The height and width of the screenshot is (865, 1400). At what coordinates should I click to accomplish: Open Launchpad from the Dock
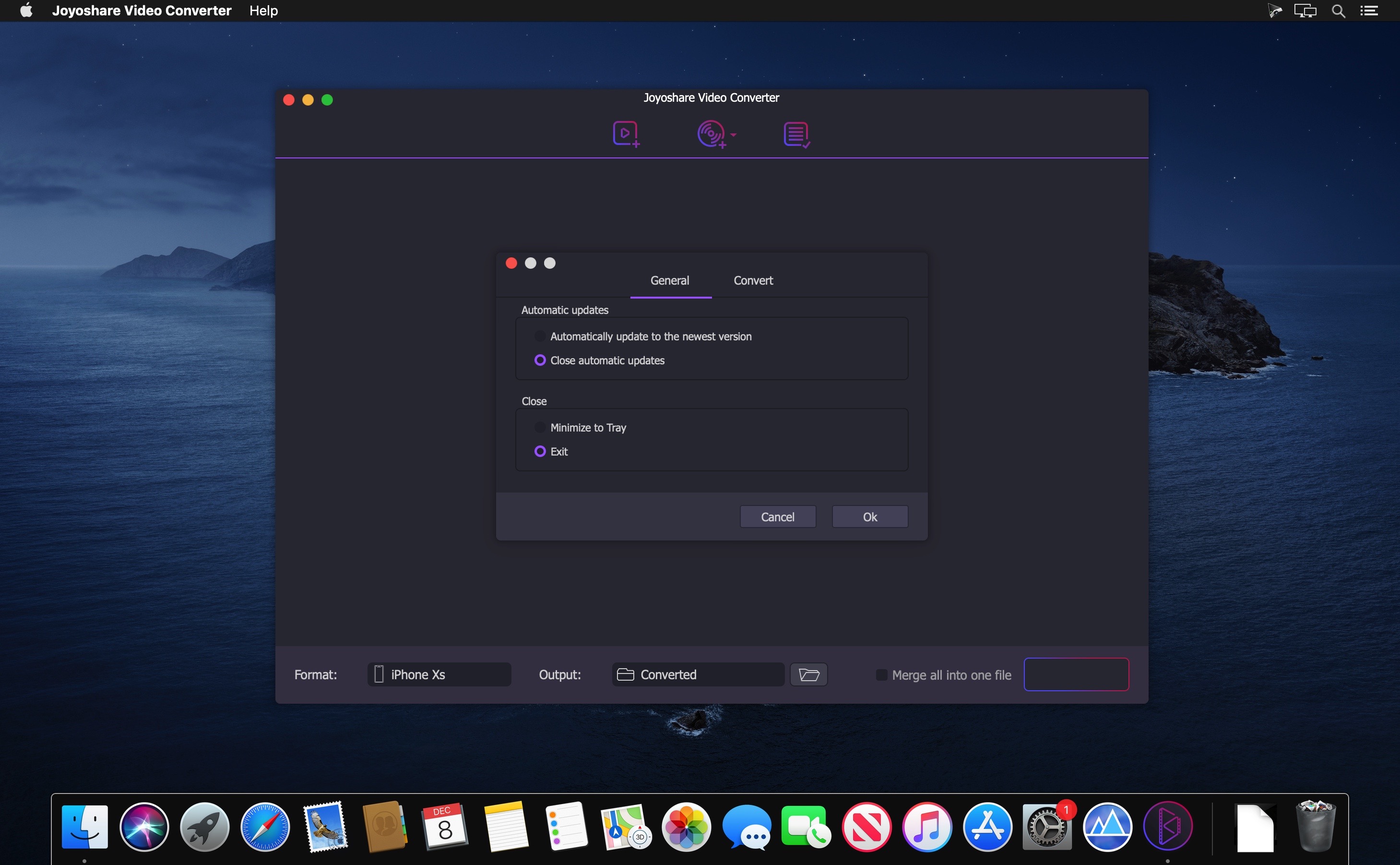pyautogui.click(x=205, y=827)
